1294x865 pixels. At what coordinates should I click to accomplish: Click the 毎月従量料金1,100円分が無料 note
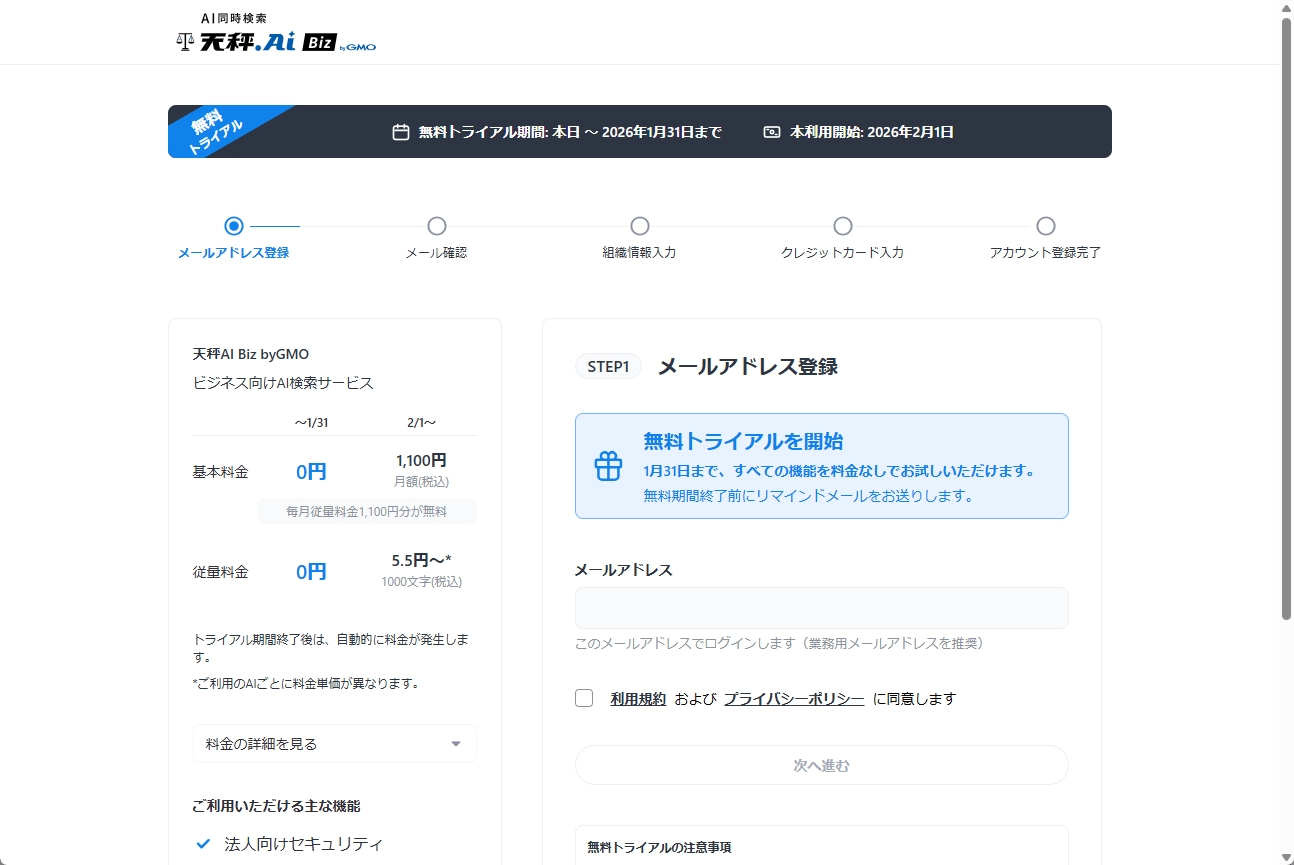click(367, 511)
